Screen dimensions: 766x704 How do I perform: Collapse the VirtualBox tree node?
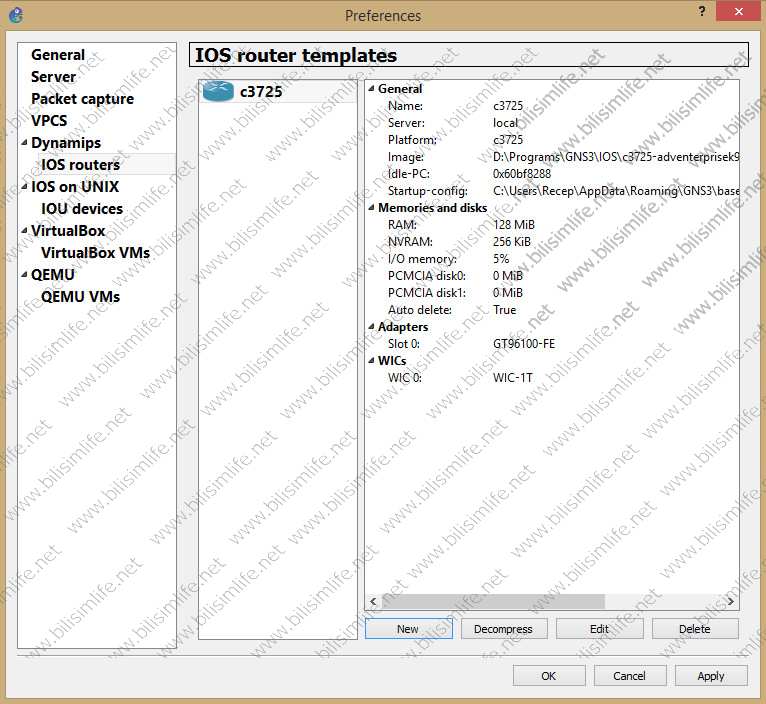coord(24,231)
